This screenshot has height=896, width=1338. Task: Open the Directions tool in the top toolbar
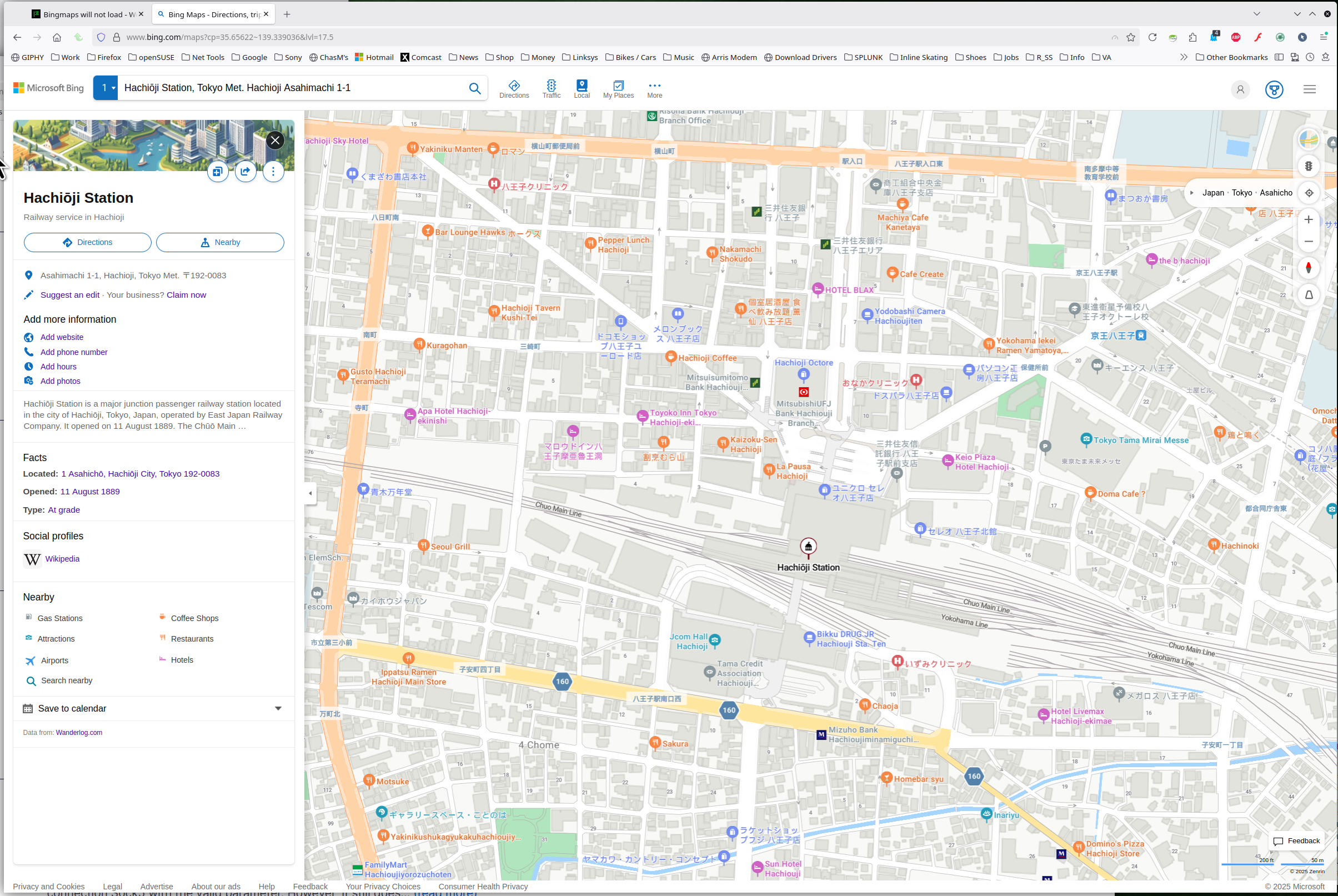514,88
